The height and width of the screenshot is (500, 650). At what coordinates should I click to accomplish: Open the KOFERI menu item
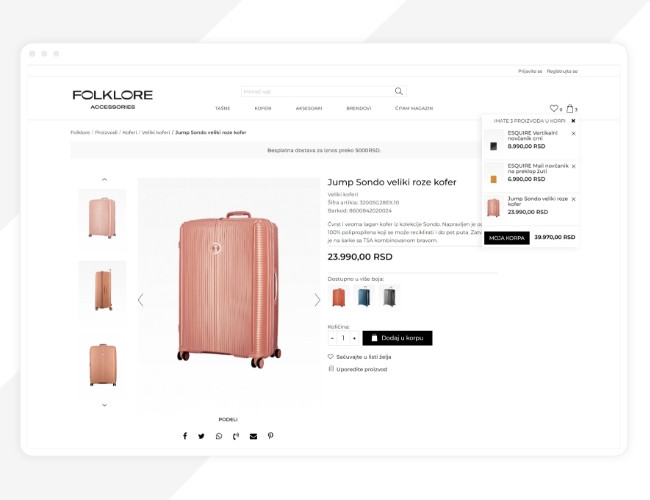[263, 108]
